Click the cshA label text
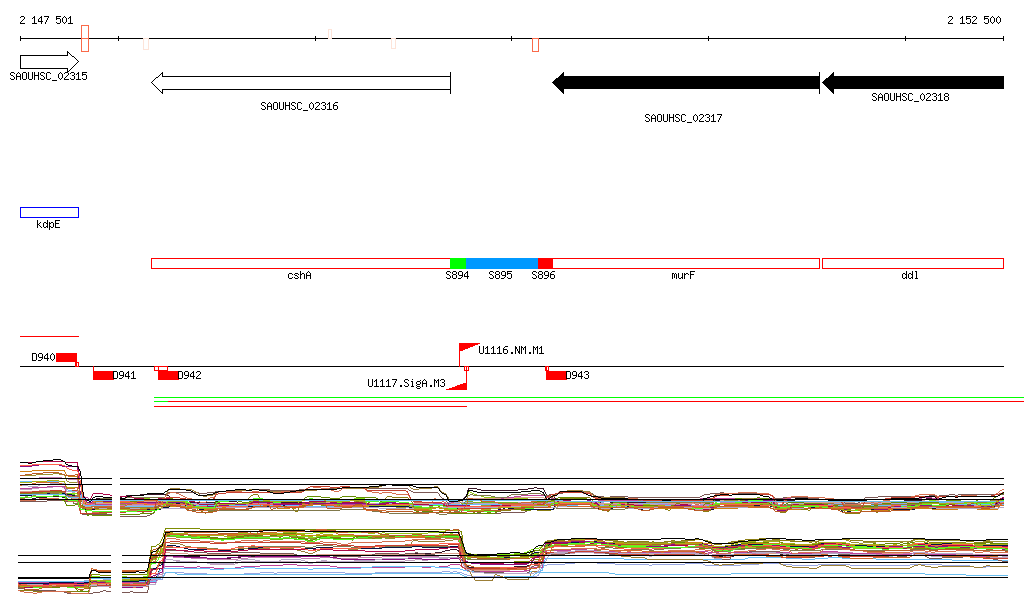The height and width of the screenshot is (611, 1024). pos(300,275)
